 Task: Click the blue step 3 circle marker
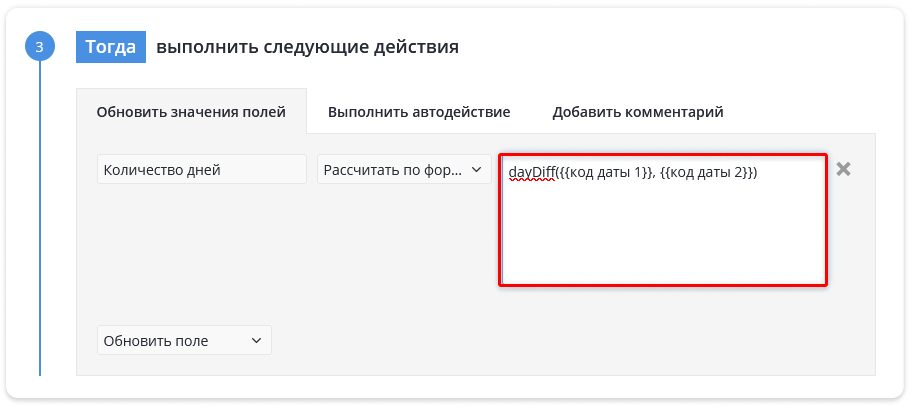(x=40, y=47)
